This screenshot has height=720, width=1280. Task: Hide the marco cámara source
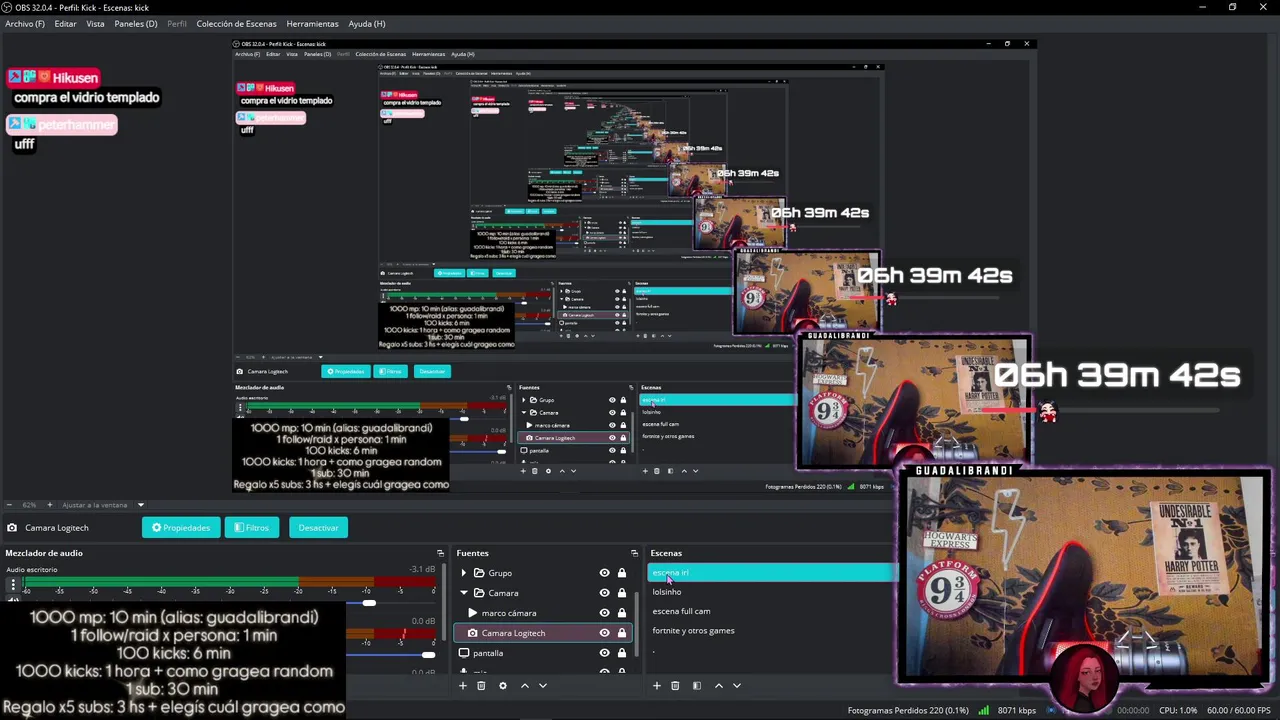point(604,613)
